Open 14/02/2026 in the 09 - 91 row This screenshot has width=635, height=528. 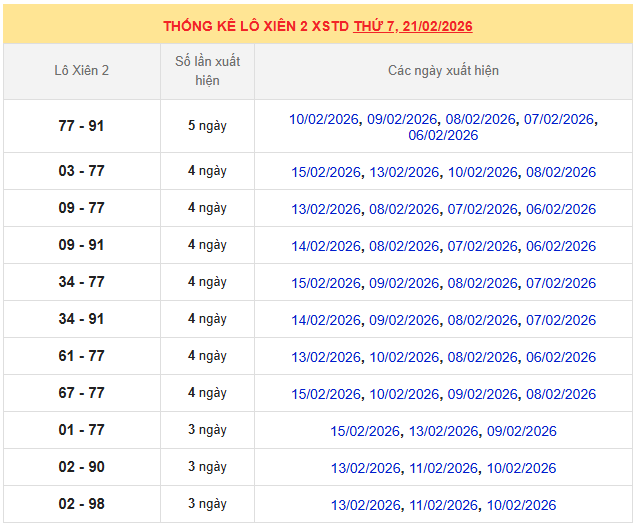pos(326,246)
